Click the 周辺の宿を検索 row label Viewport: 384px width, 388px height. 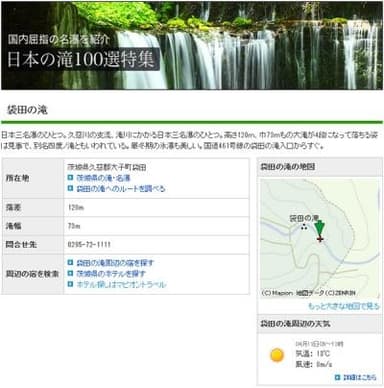(x=32, y=274)
